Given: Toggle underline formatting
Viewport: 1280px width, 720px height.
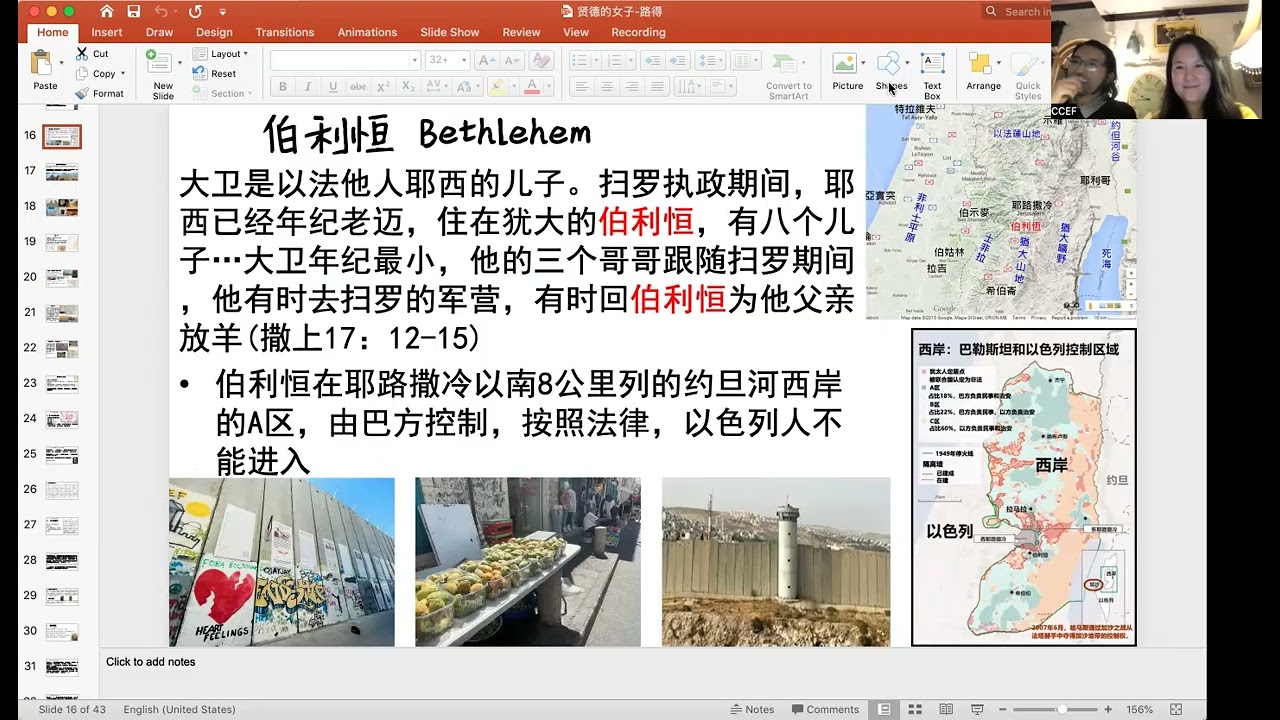Looking at the screenshot, I should click(x=333, y=87).
